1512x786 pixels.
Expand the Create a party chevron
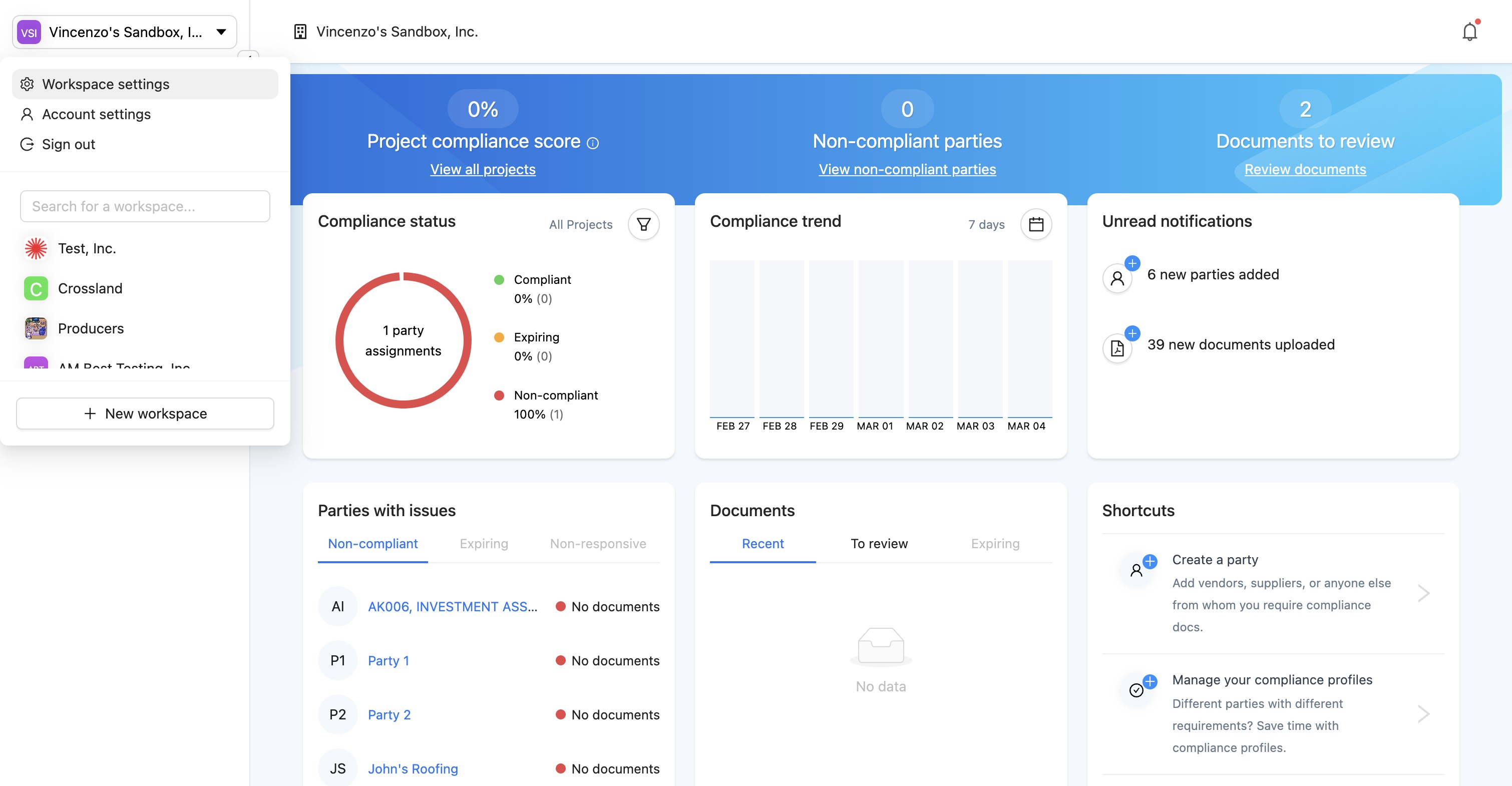pos(1423,593)
